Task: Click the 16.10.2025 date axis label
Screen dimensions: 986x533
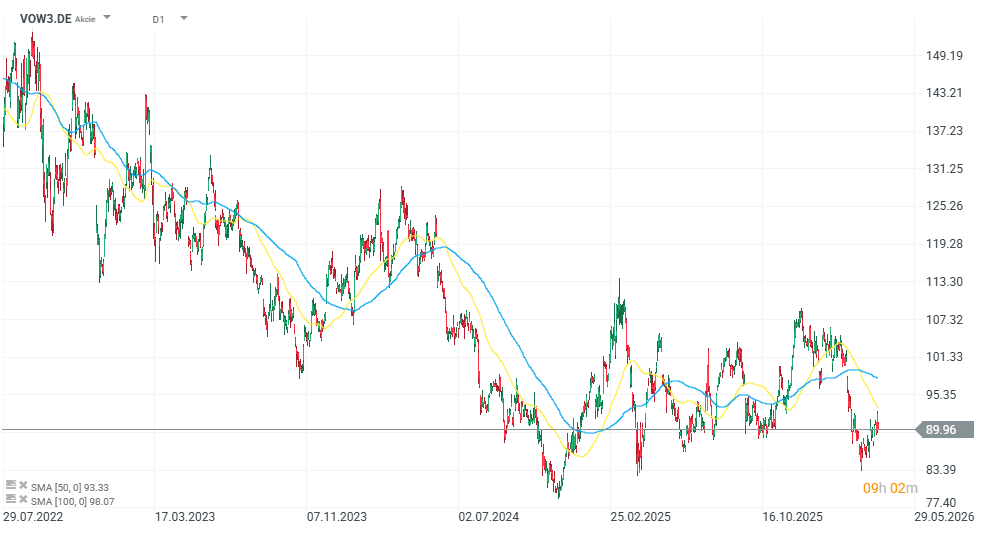Action: click(792, 517)
